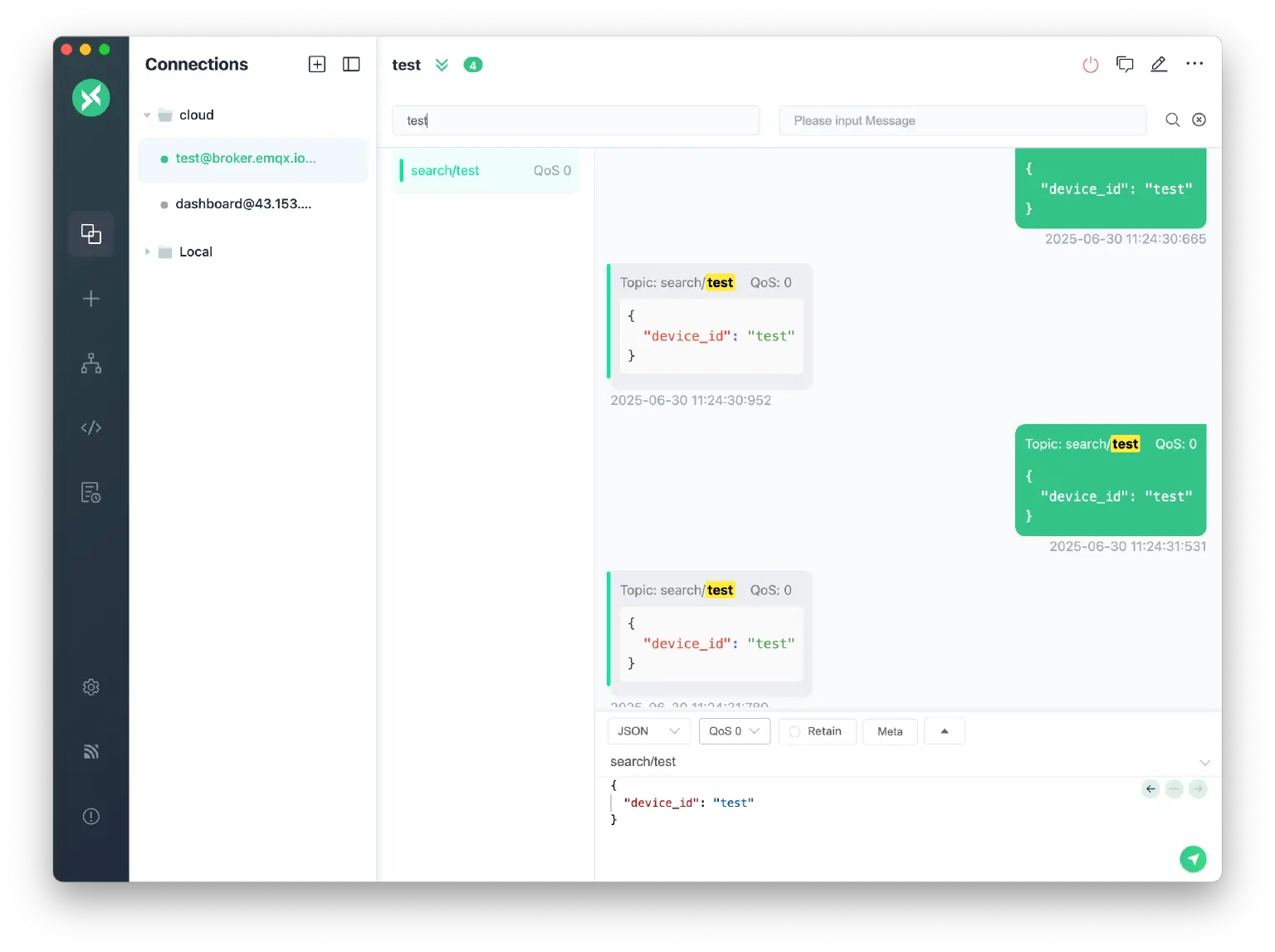Viewport: 1275px width, 952px height.
Task: Click the Please input Message field
Action: pyautogui.click(x=961, y=121)
